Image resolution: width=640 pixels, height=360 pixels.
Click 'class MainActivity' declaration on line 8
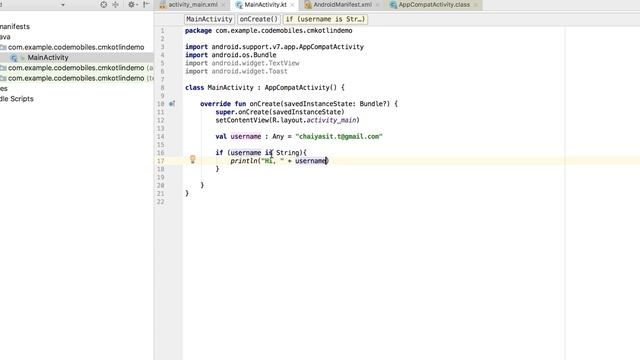click(219, 88)
